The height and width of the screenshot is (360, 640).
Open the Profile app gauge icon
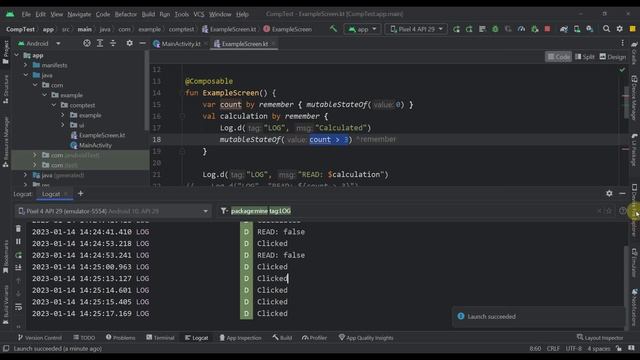521,29
